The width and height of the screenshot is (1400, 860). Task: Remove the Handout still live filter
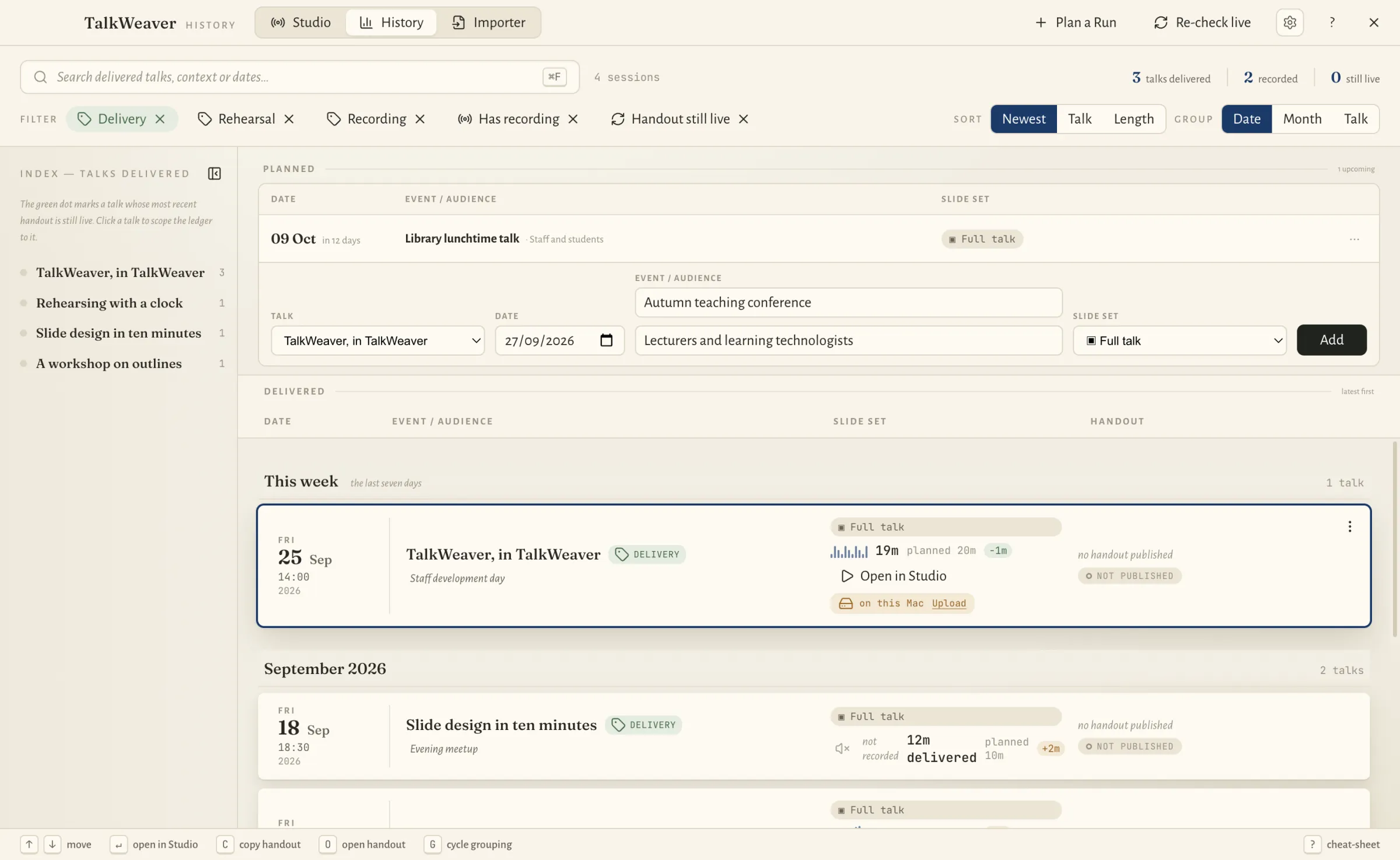[743, 119]
